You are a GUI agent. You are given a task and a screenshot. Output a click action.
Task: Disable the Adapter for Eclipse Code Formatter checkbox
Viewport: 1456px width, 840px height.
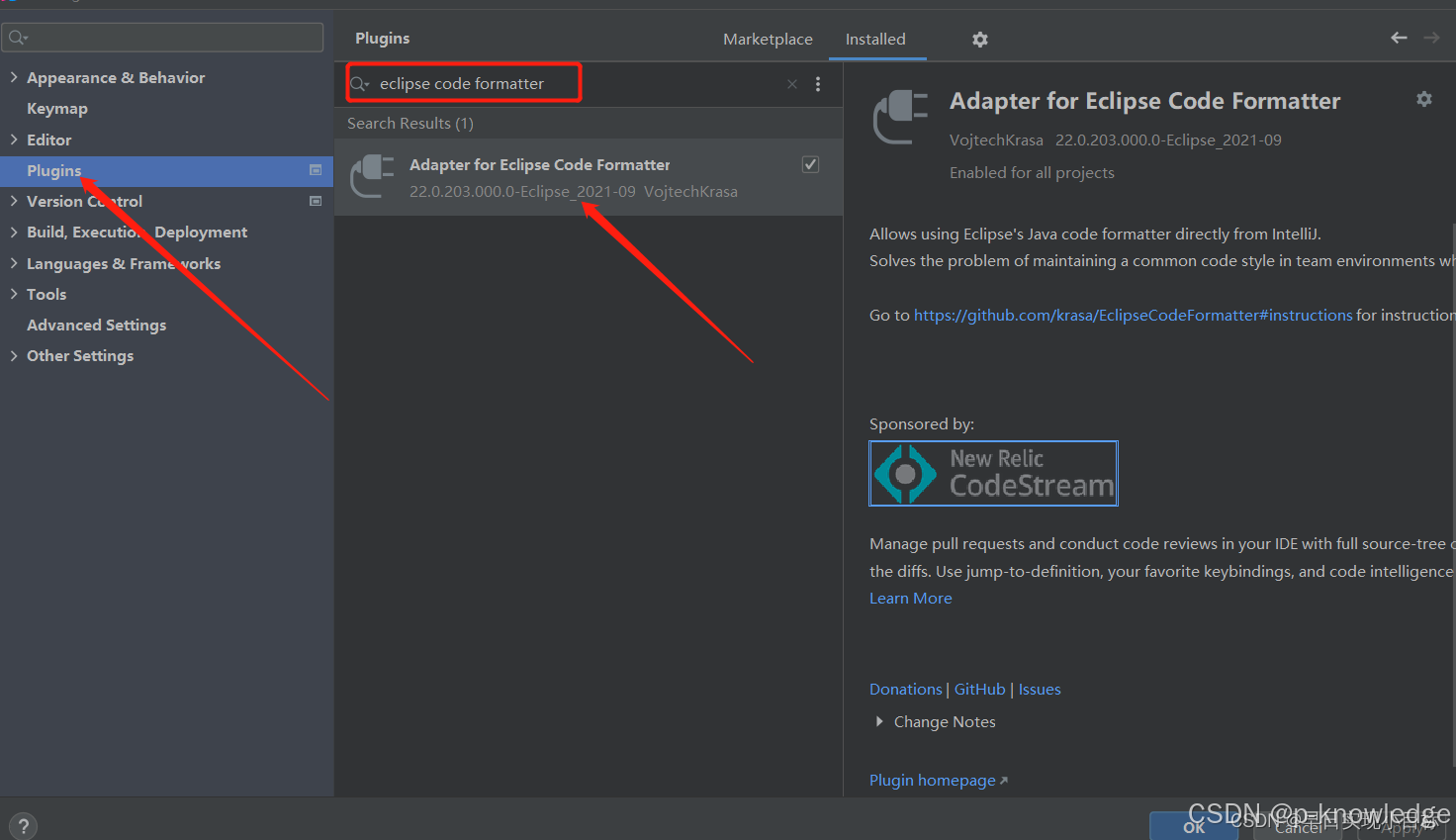click(810, 164)
